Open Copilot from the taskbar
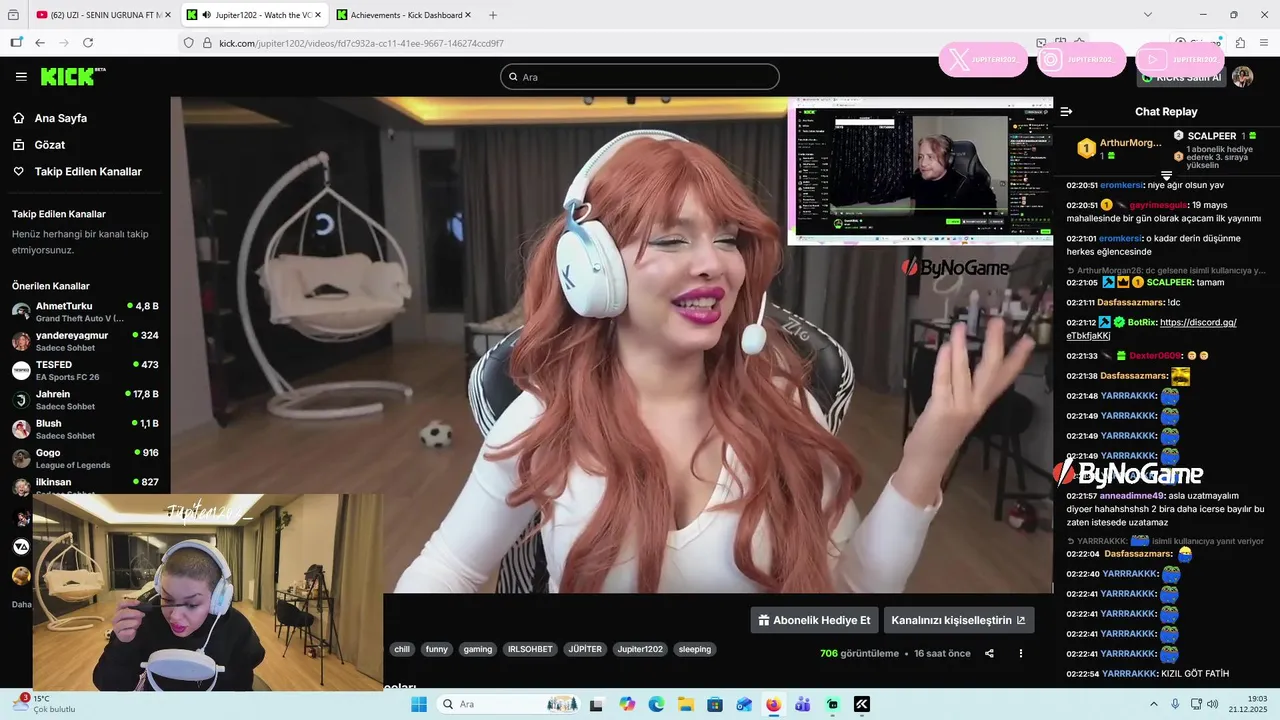Viewport: 1280px width, 720px height. [627, 704]
